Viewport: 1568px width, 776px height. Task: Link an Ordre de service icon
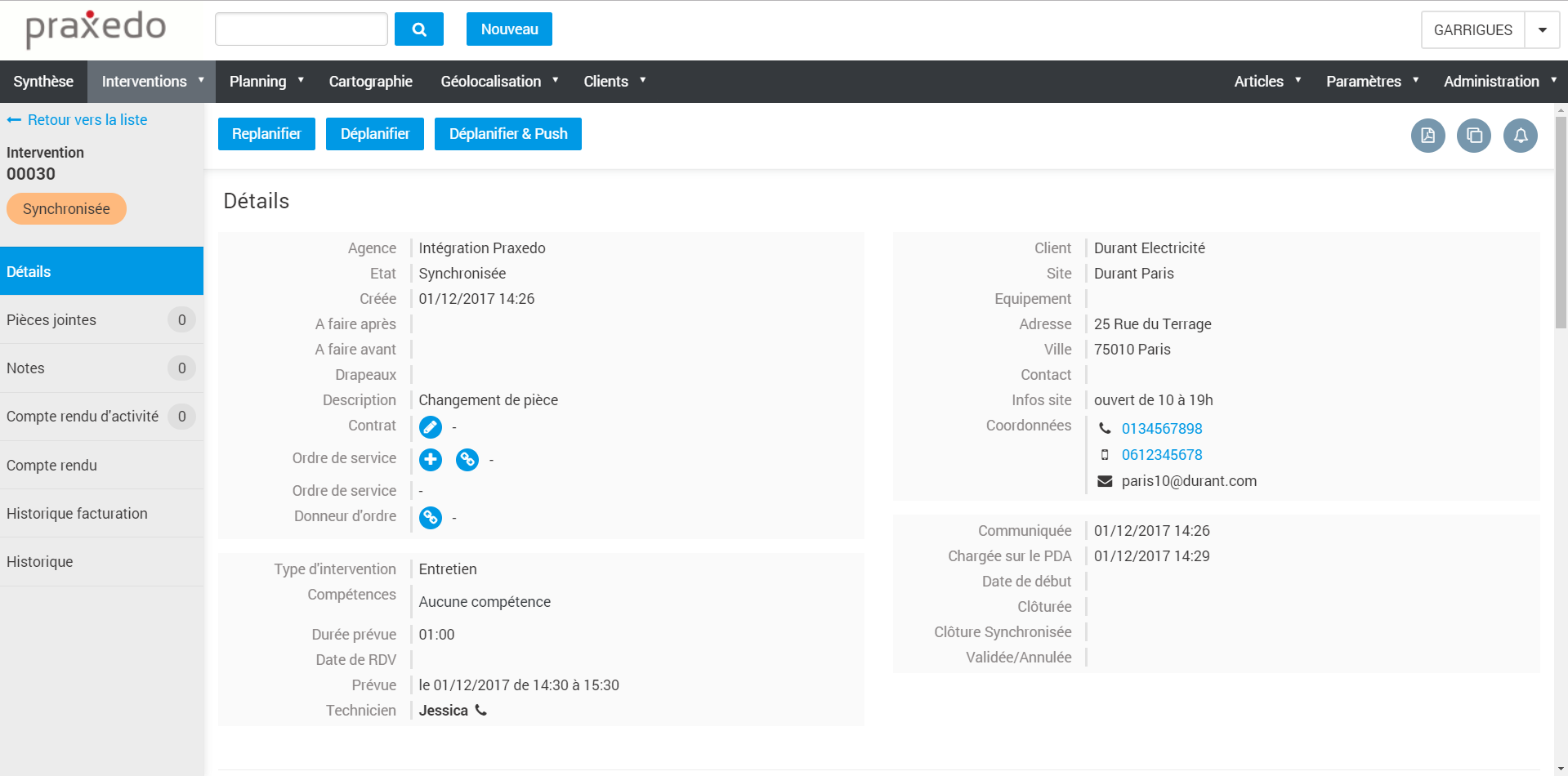coord(467,460)
